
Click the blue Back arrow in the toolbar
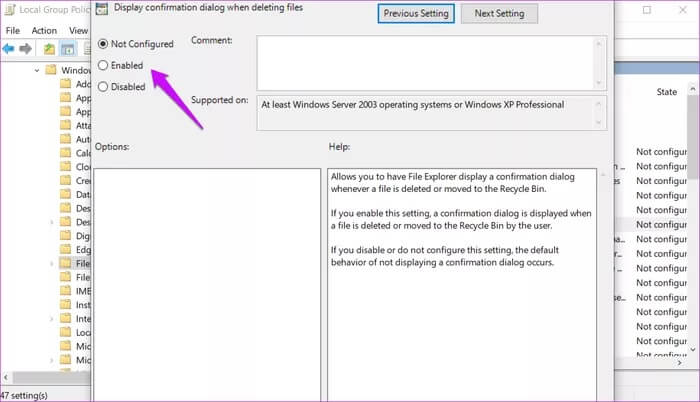pyautogui.click(x=8, y=48)
